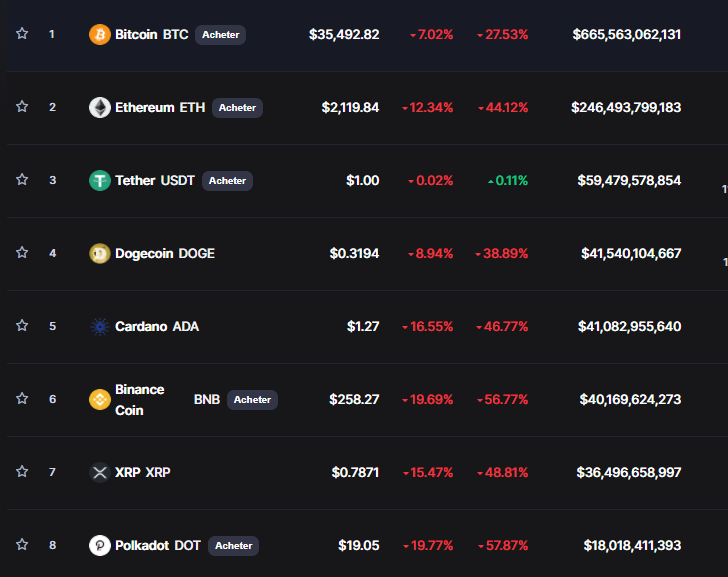The width and height of the screenshot is (728, 577).
Task: Click the Tether logo icon
Action: (99, 181)
